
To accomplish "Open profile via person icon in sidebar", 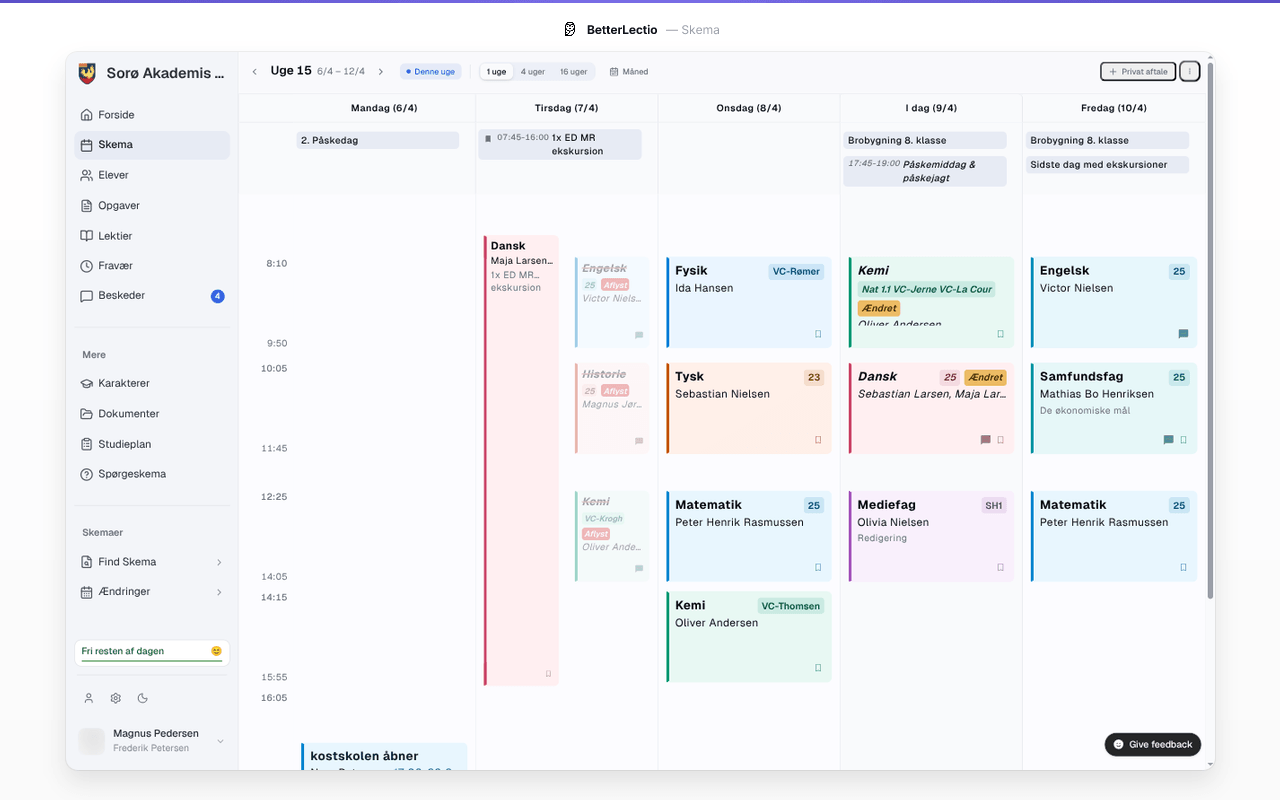I will 89,698.
